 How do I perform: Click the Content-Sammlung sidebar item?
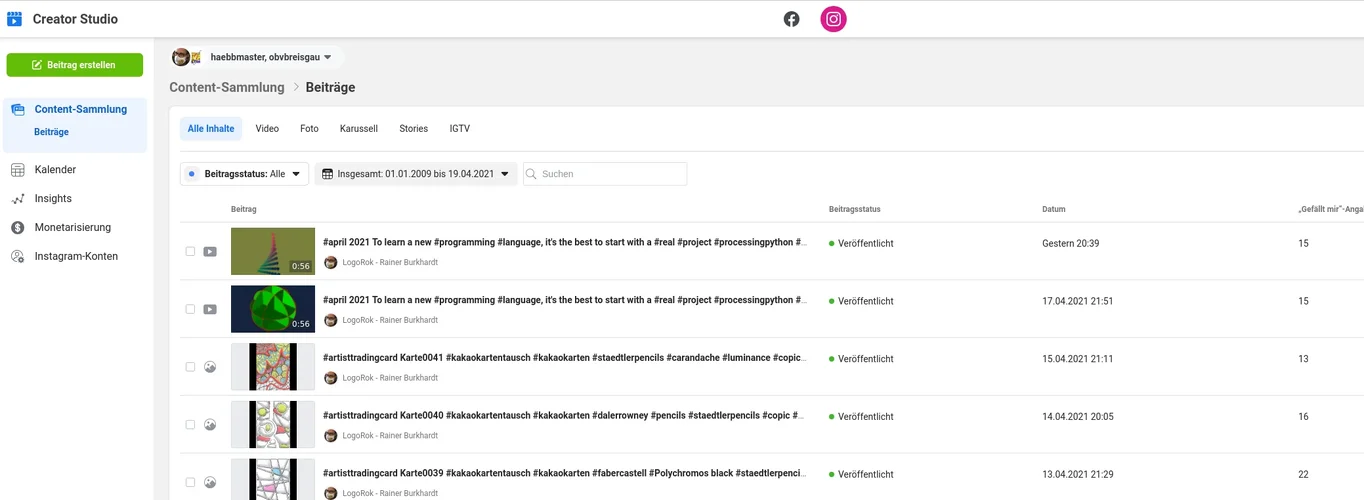pos(80,110)
